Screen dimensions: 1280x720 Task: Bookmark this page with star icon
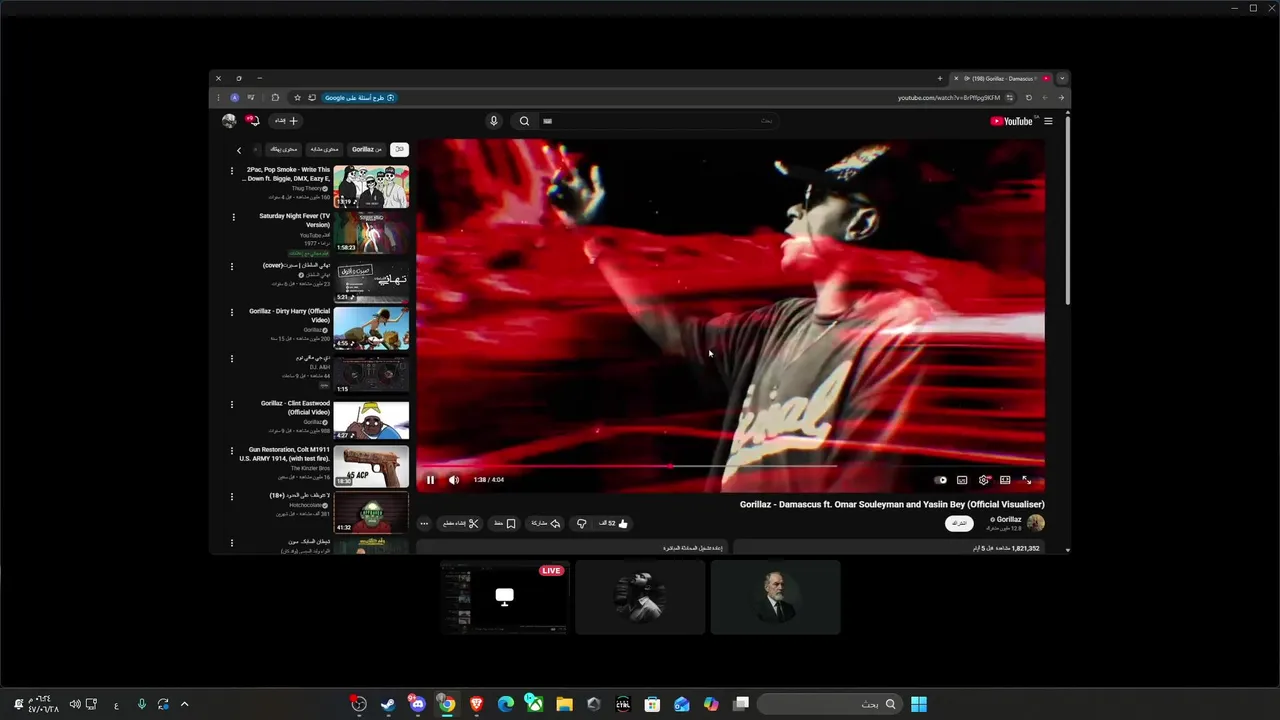[297, 98]
